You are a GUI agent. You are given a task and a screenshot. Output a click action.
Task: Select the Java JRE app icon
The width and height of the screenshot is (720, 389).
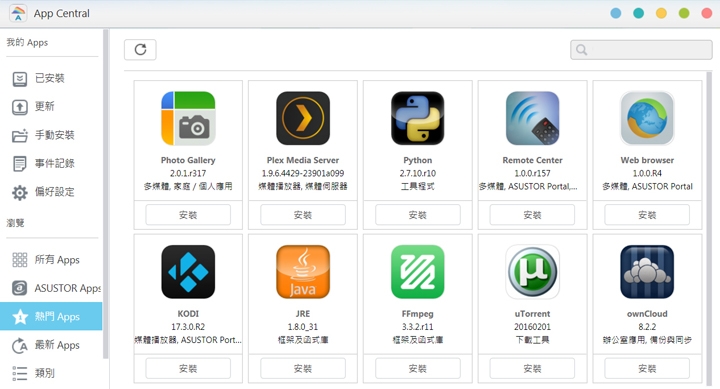(x=303, y=271)
